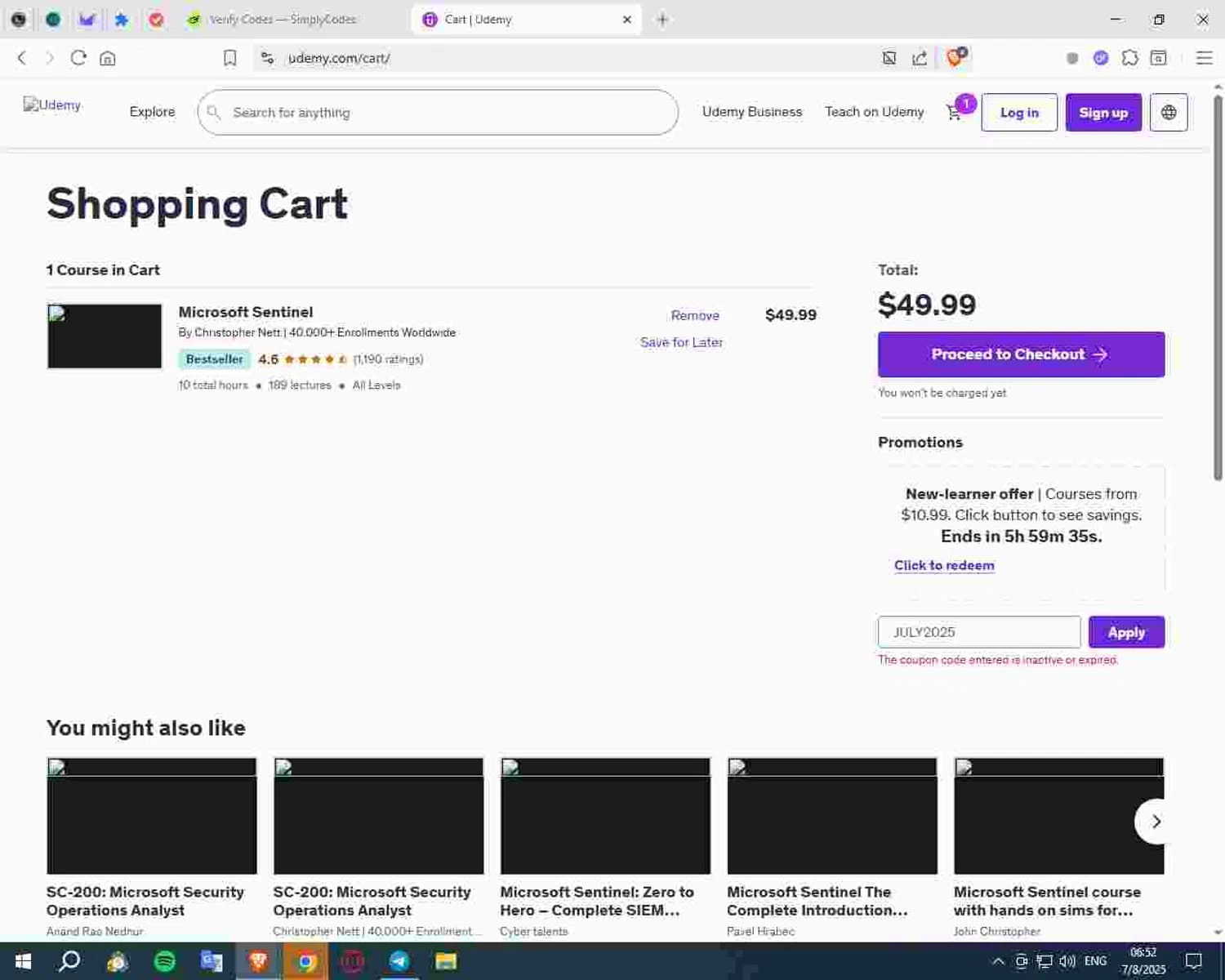
Task: Open Google Chrome from taskbar
Action: point(305,961)
